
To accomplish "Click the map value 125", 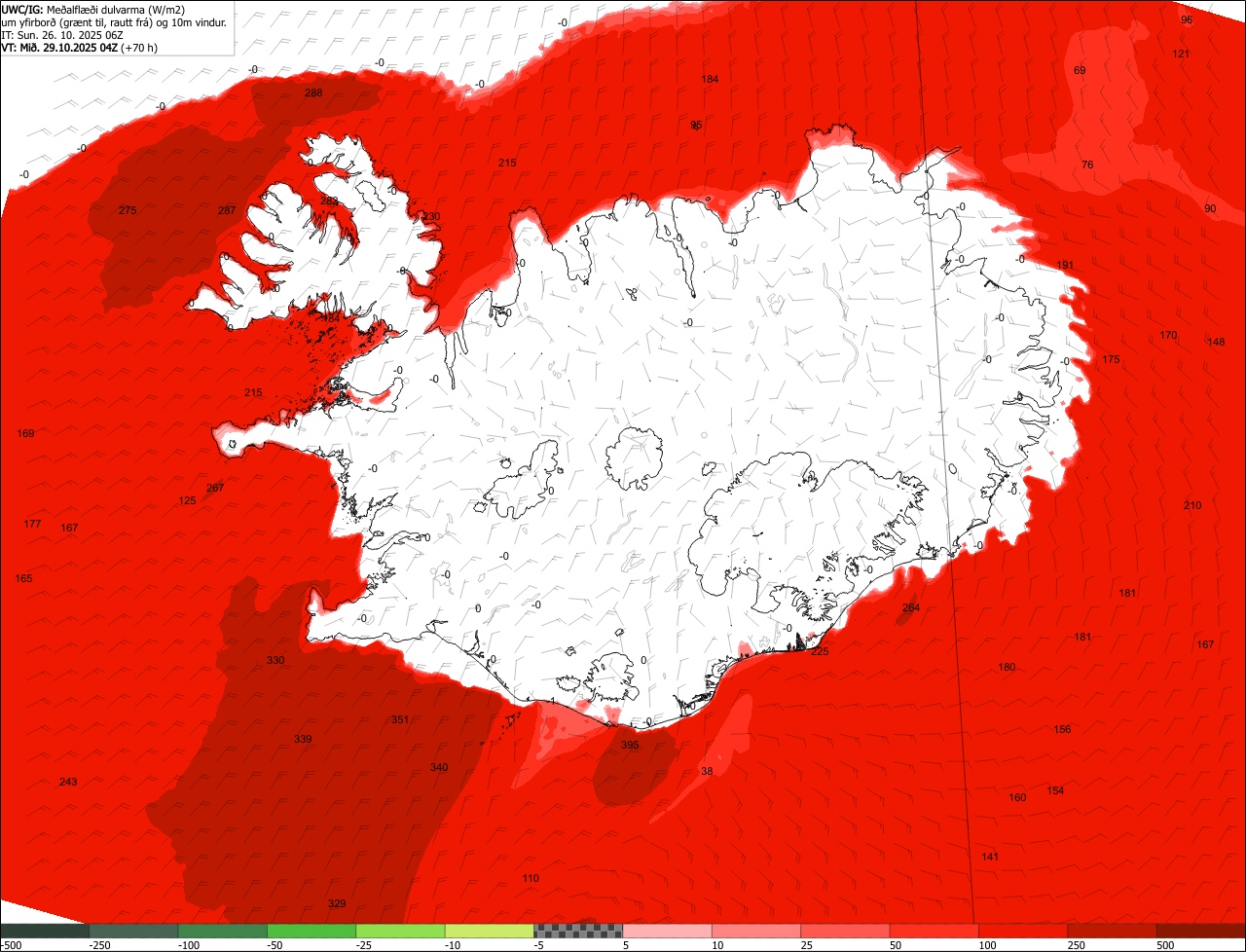I will click(x=187, y=501).
